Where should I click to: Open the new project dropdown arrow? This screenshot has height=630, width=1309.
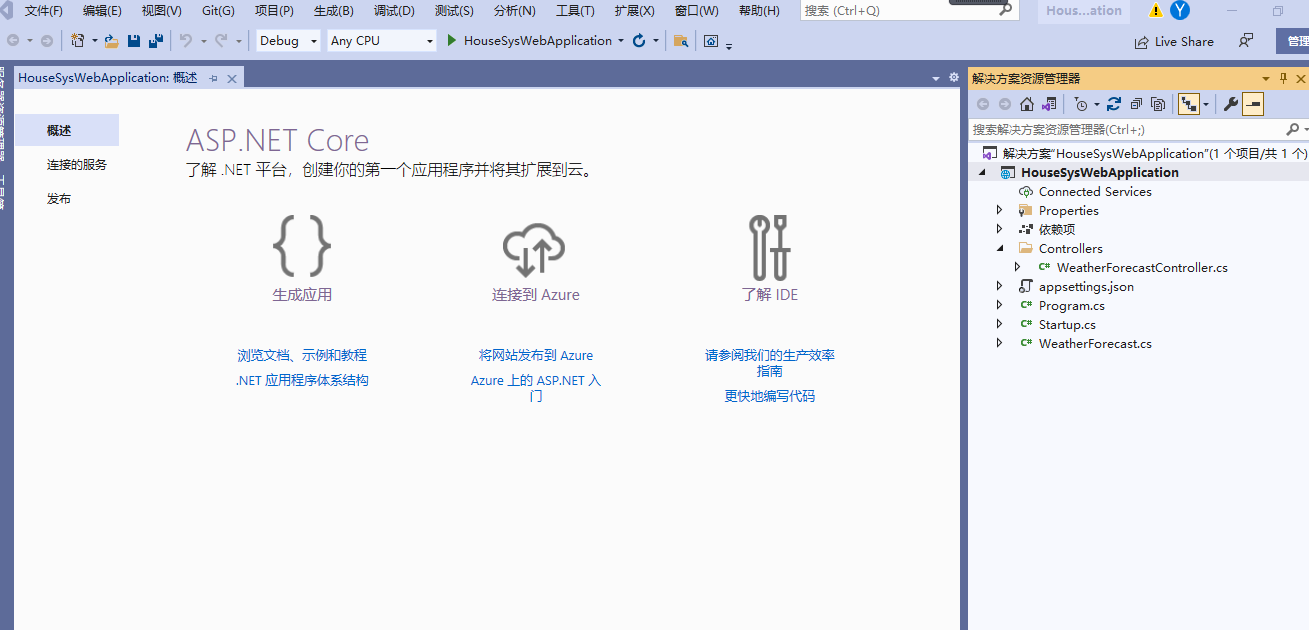pyautogui.click(x=94, y=41)
